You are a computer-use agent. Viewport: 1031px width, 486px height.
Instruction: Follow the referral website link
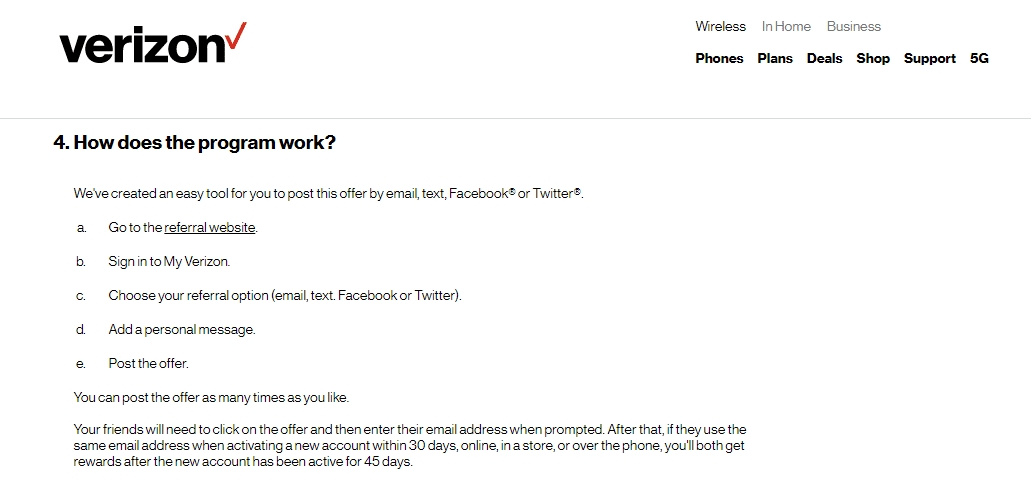click(210, 228)
